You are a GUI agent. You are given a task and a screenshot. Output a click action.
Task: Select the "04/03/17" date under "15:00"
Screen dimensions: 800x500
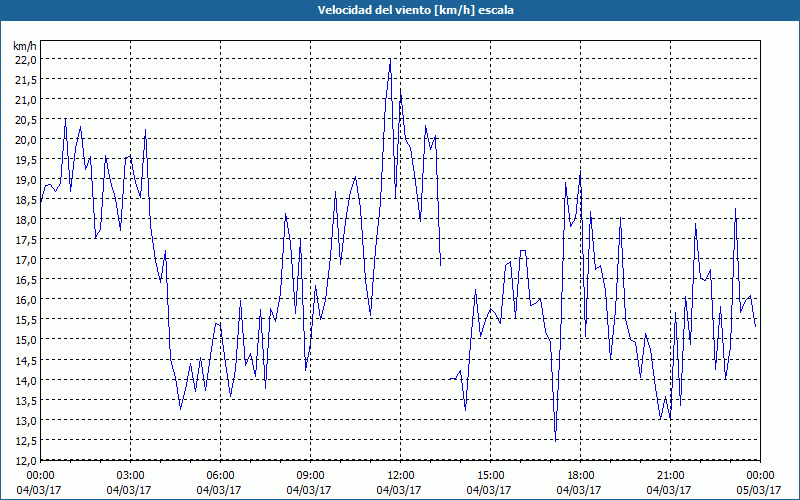point(489,490)
